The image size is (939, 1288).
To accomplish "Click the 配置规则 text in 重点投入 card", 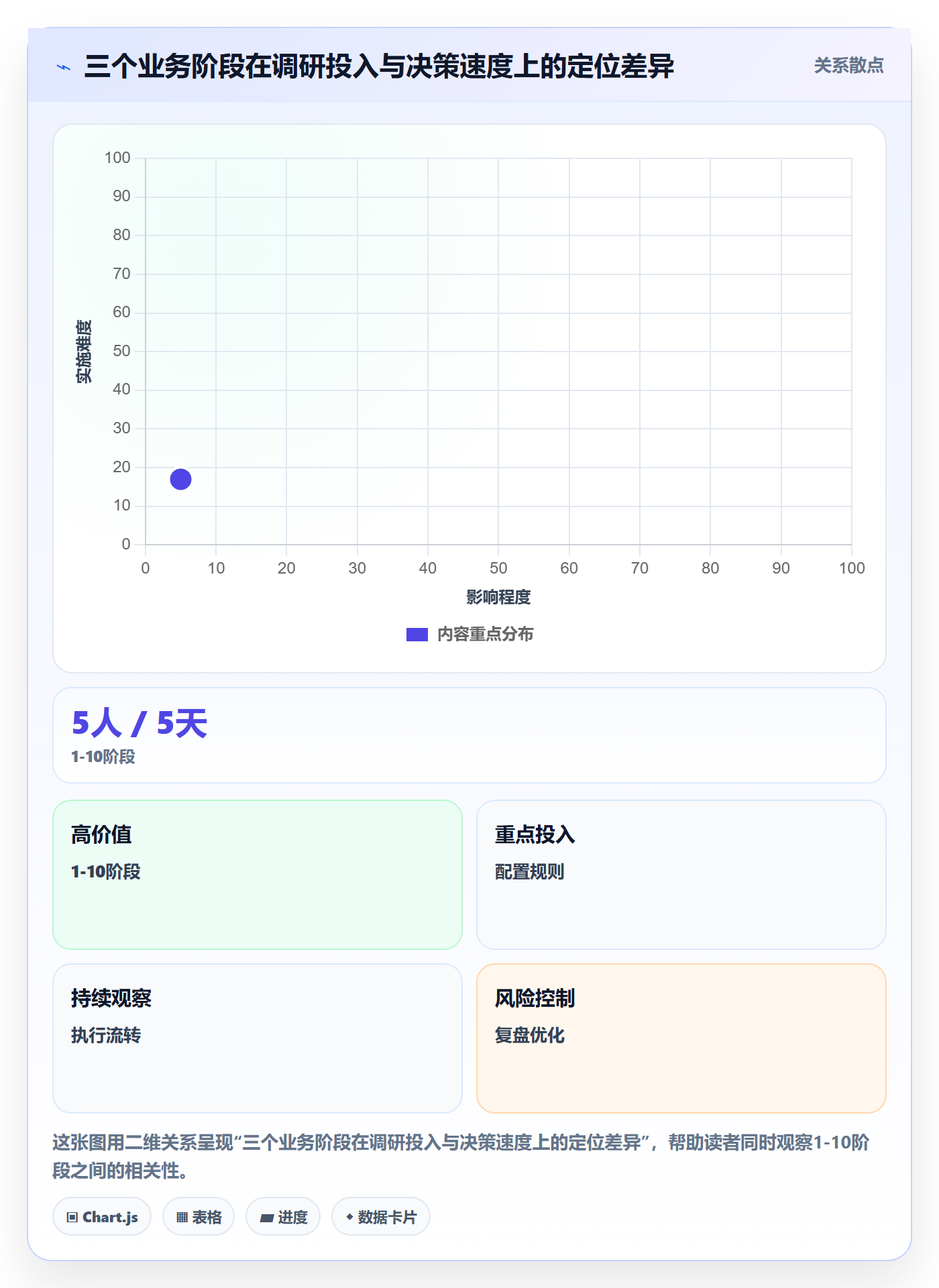I will pyautogui.click(x=530, y=871).
